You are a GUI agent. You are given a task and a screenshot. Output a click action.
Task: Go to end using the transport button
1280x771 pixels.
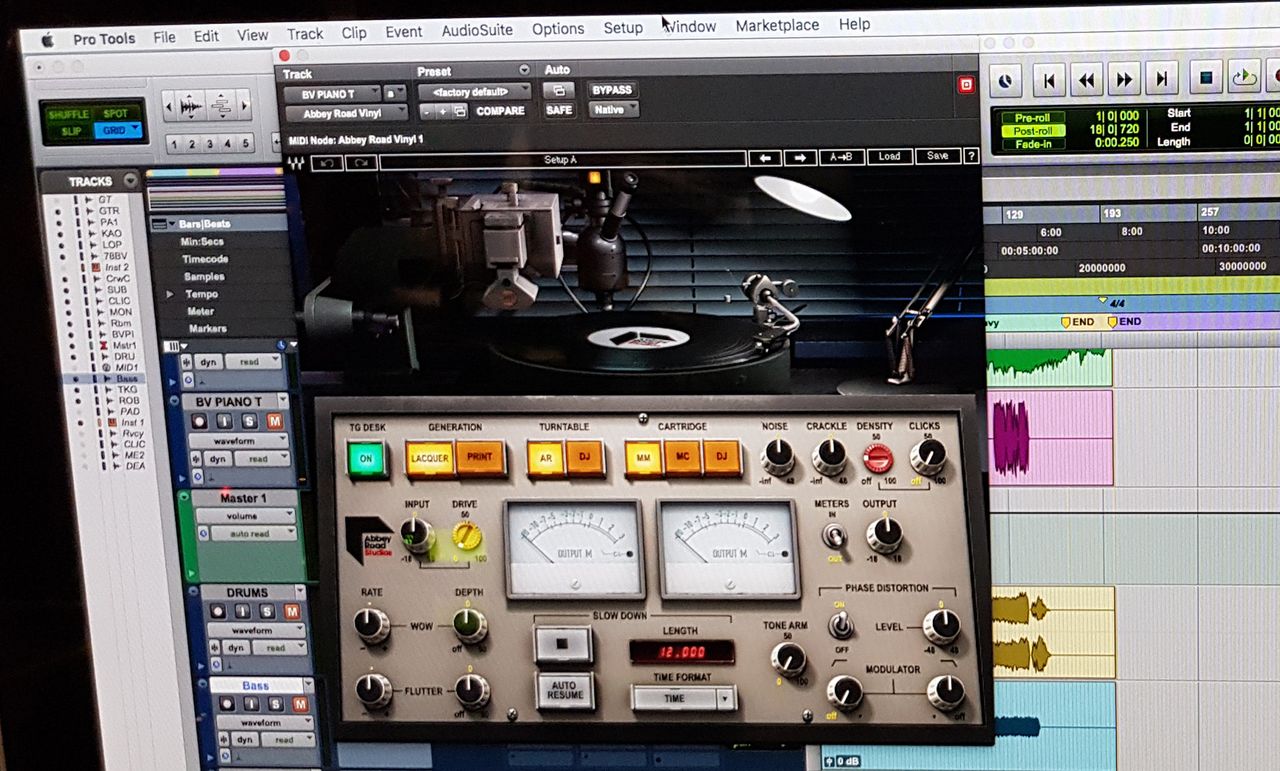point(1161,79)
